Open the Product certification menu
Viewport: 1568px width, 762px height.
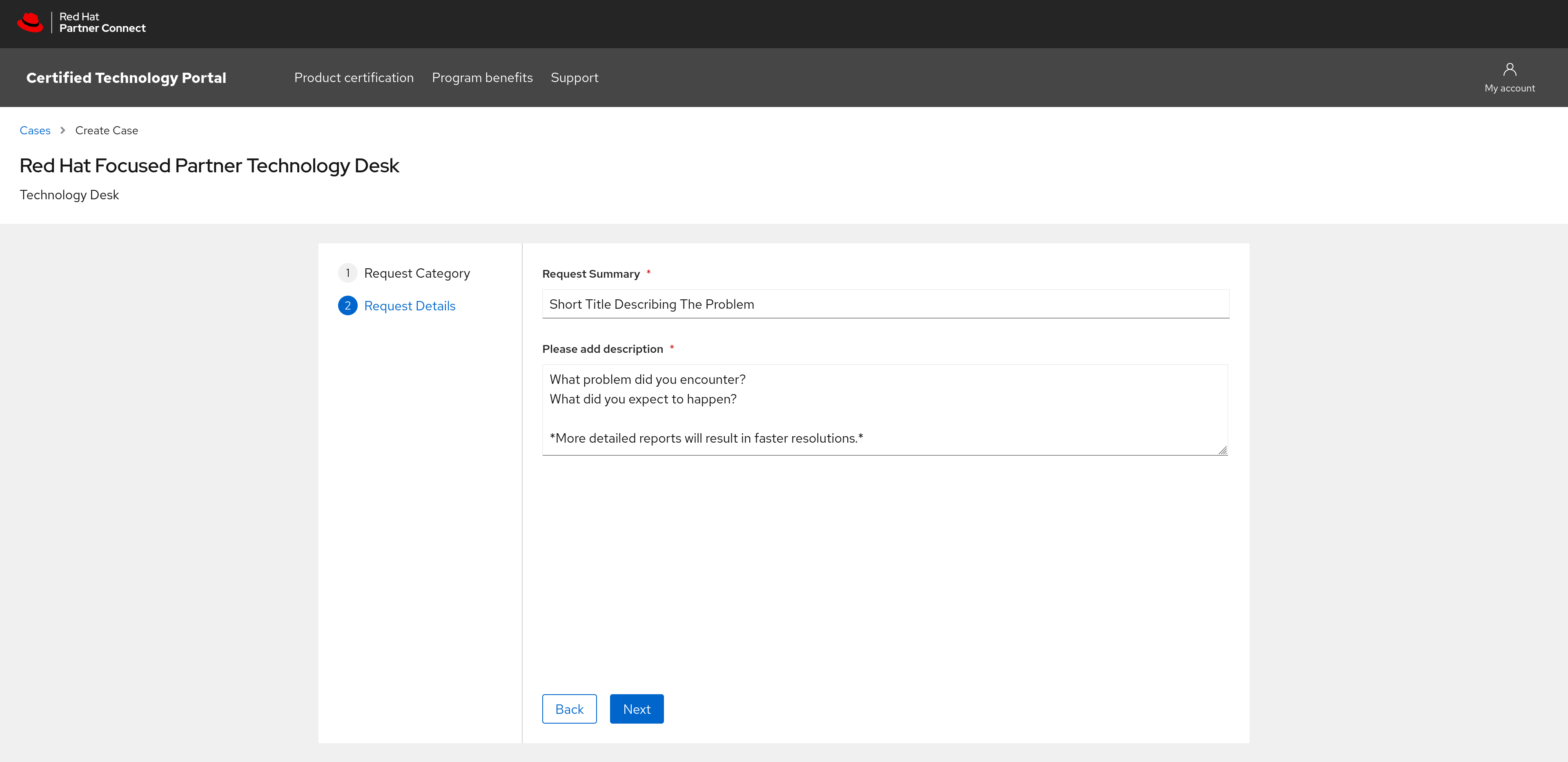pos(354,77)
